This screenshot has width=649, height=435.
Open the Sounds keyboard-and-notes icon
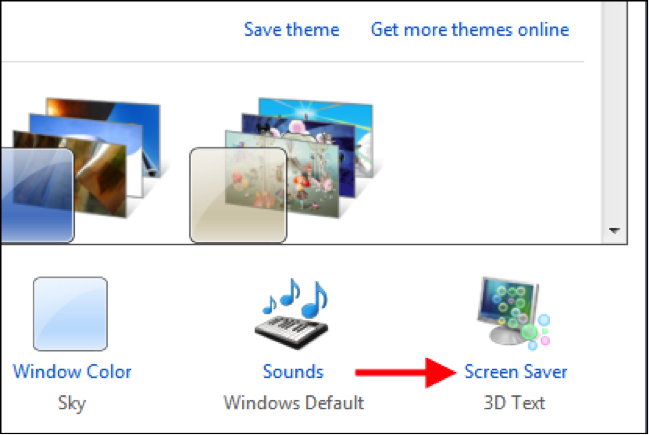tap(293, 314)
